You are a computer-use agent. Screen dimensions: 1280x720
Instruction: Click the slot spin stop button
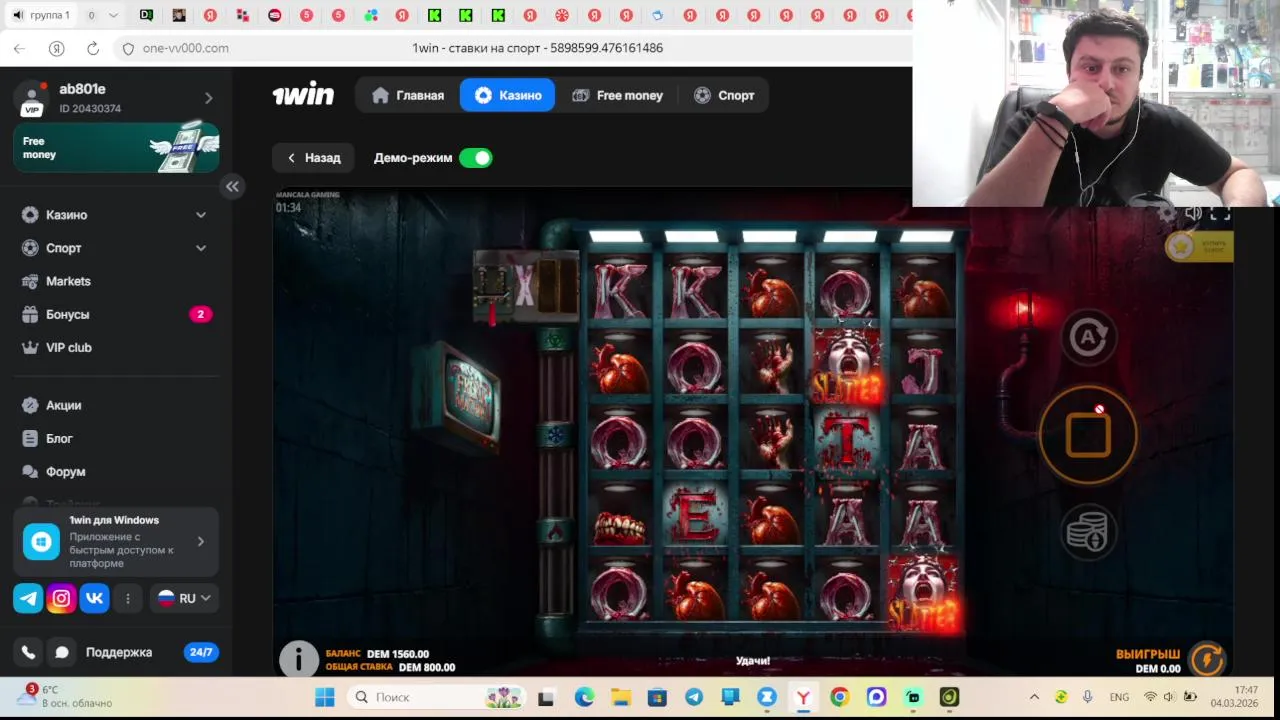[x=1088, y=435]
